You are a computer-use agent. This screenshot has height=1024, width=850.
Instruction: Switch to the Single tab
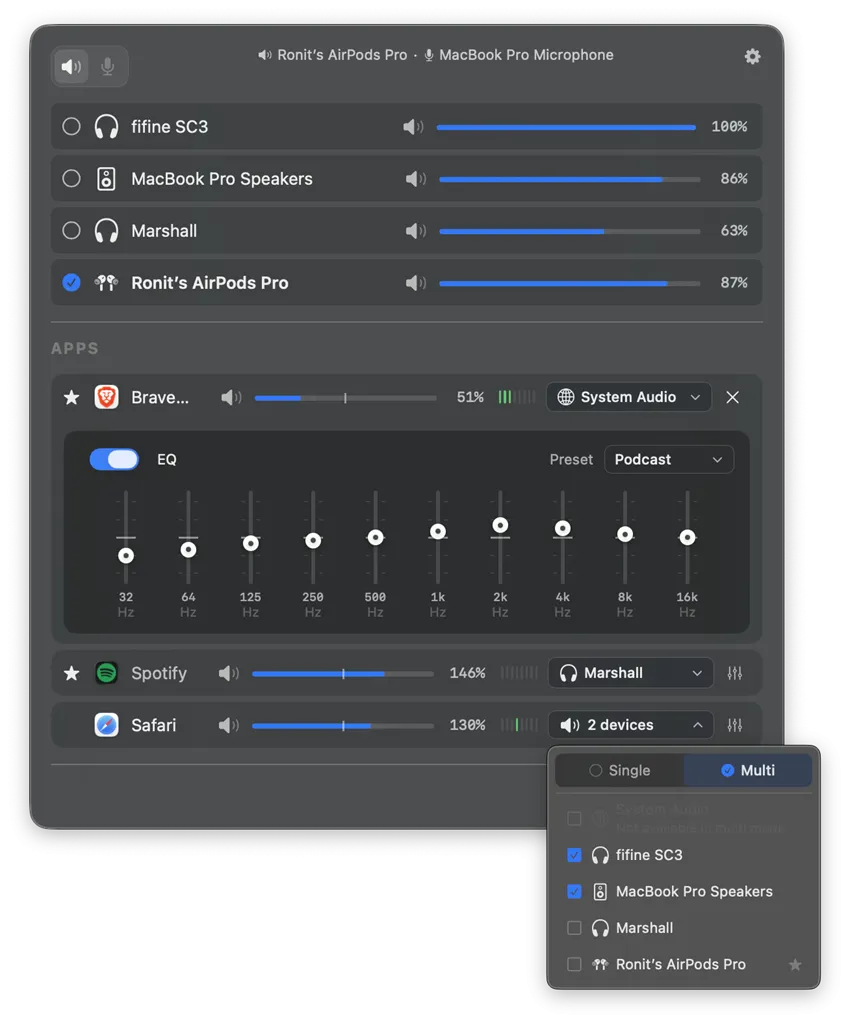coord(620,770)
